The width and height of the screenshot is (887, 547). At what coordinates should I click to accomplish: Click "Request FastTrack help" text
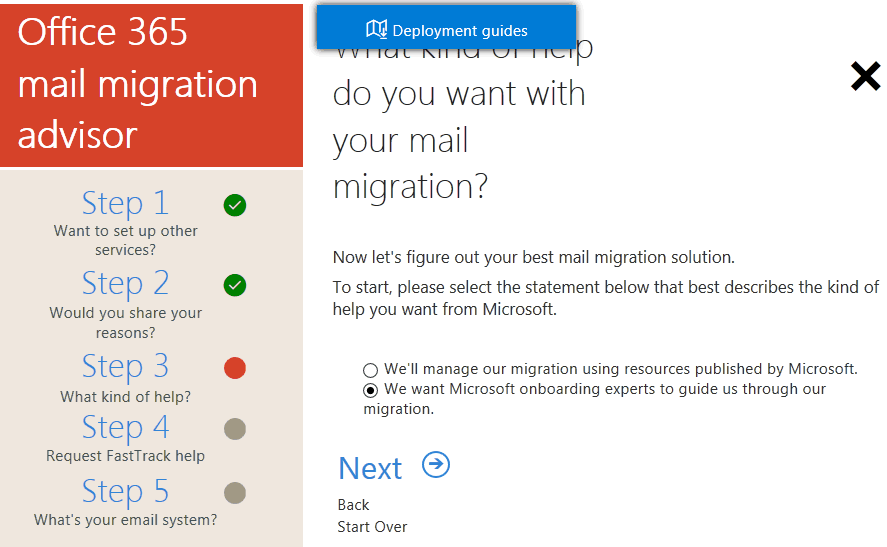tap(125, 455)
